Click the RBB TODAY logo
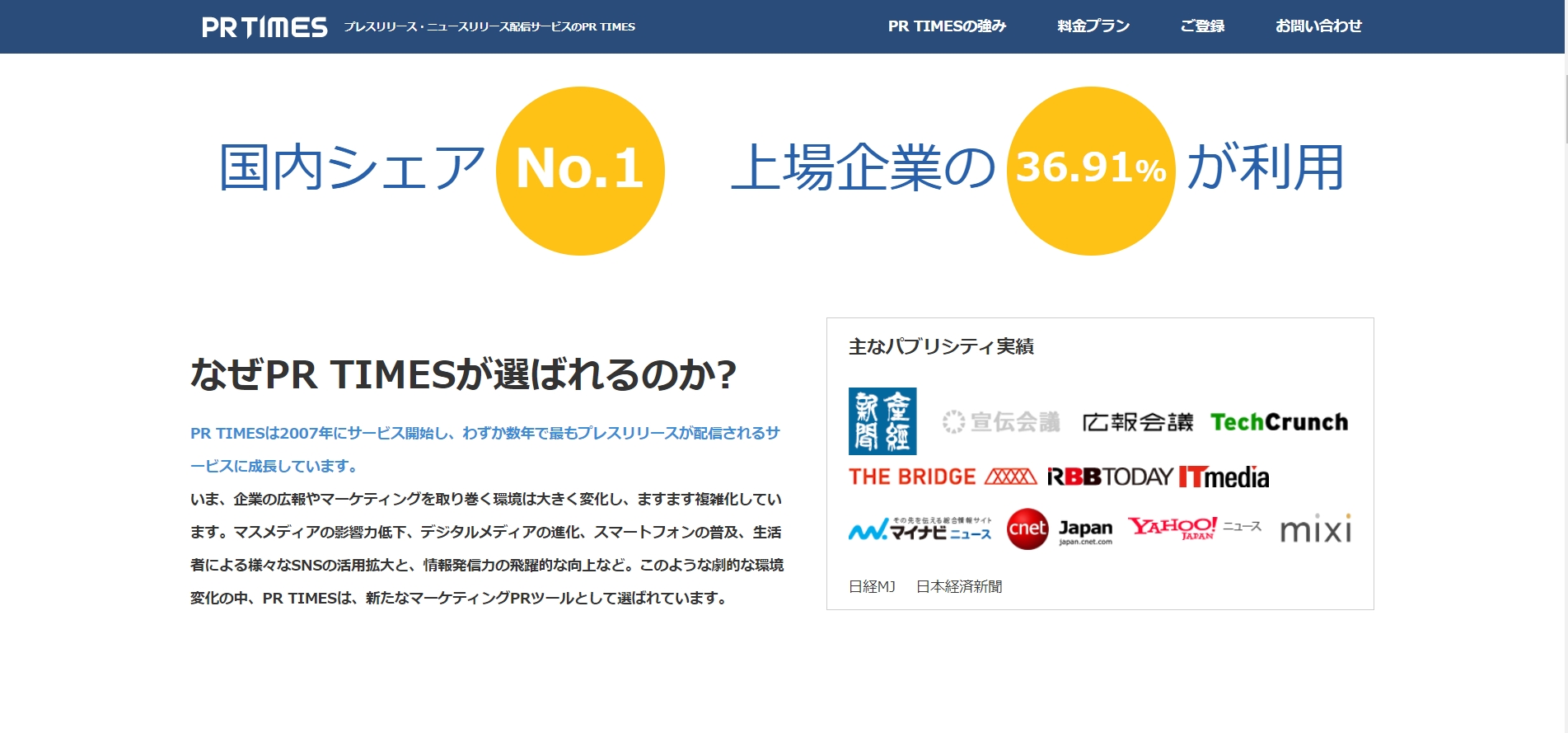The width and height of the screenshot is (1568, 733). coord(1110,477)
